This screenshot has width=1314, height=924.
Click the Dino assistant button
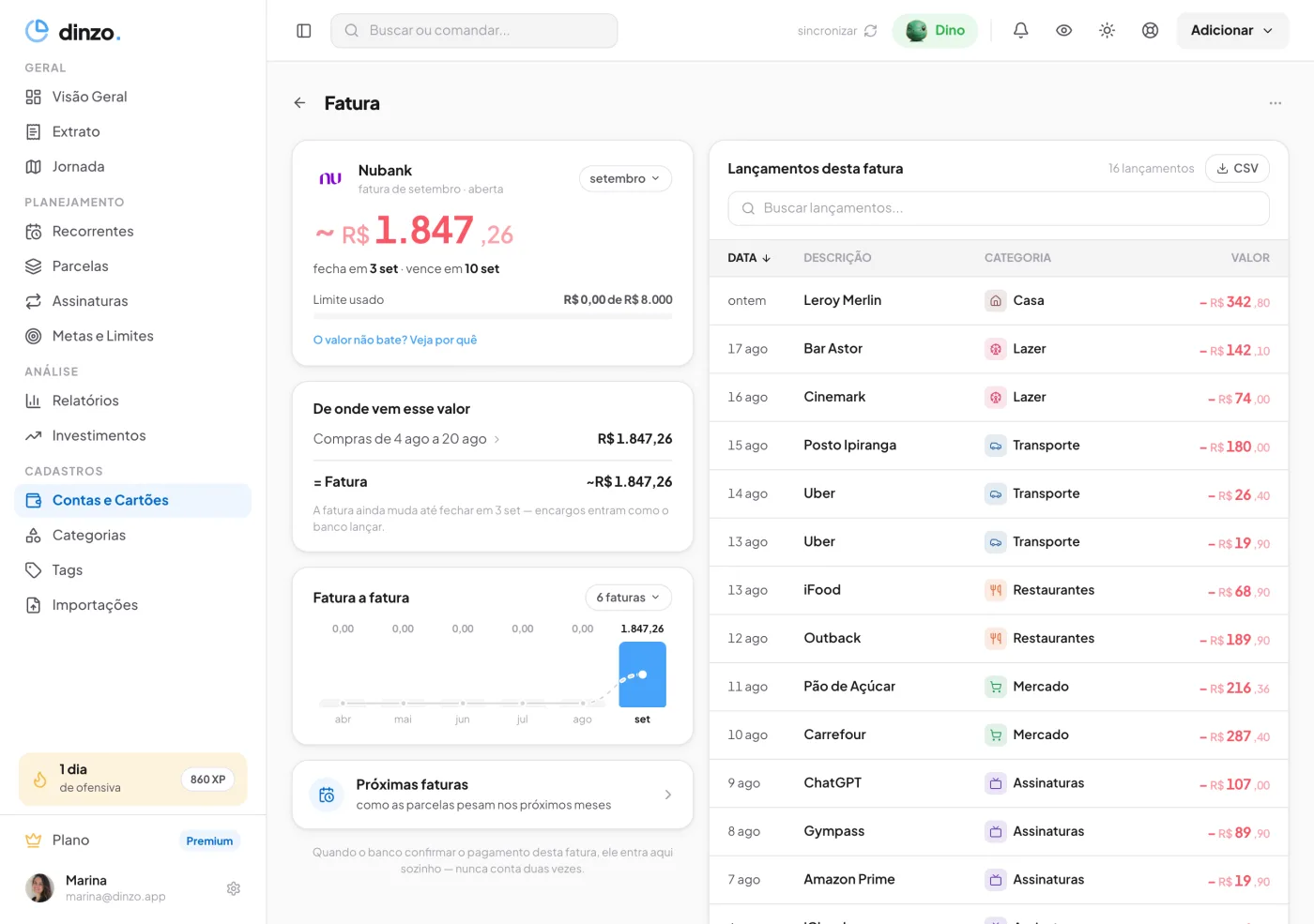pos(935,31)
